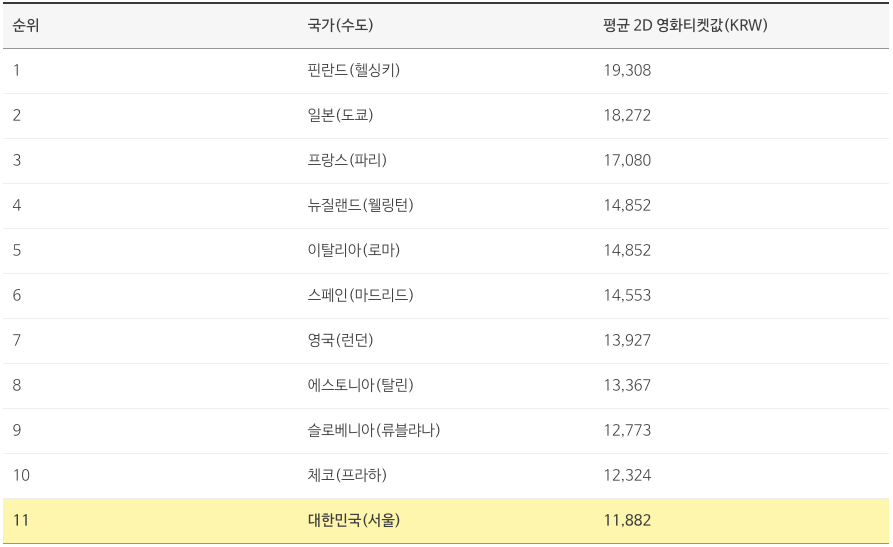893x547 pixels.
Task: Select the 핀란드(헬싱키) country cell
Action: click(354, 70)
